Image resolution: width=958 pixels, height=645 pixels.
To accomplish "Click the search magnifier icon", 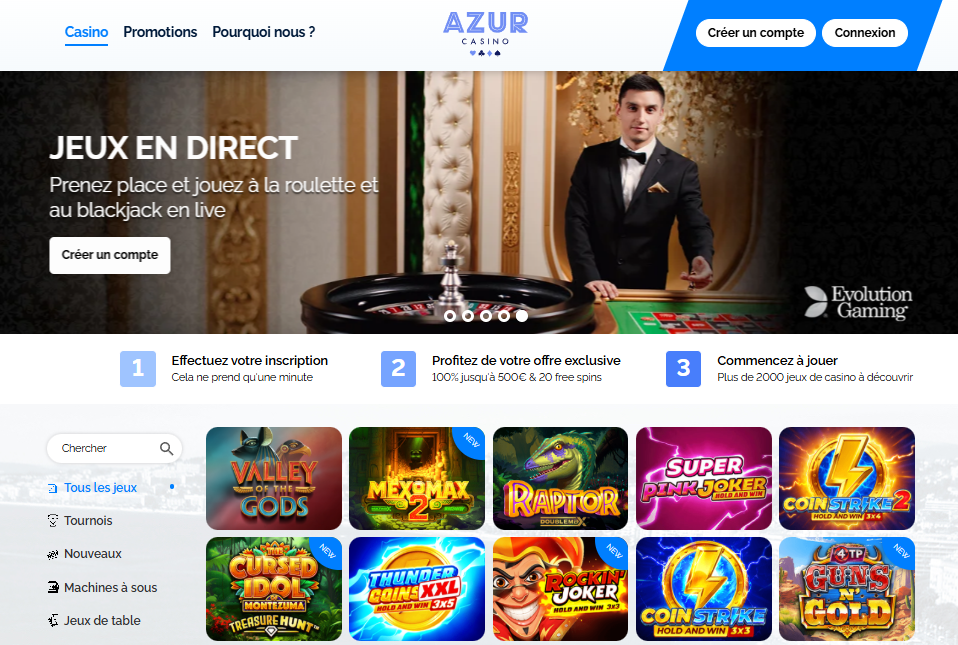I will coord(166,448).
